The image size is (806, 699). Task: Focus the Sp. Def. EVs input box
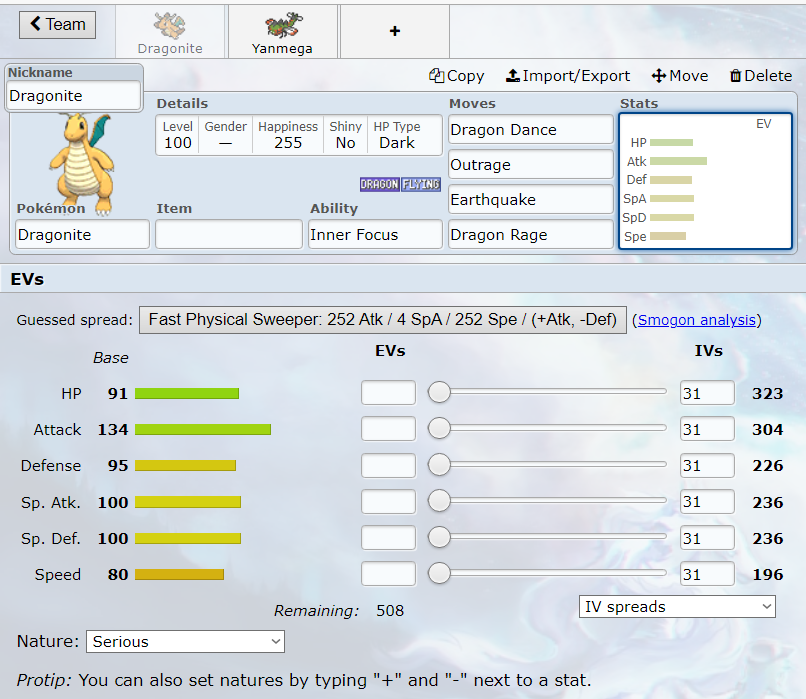(x=388, y=538)
